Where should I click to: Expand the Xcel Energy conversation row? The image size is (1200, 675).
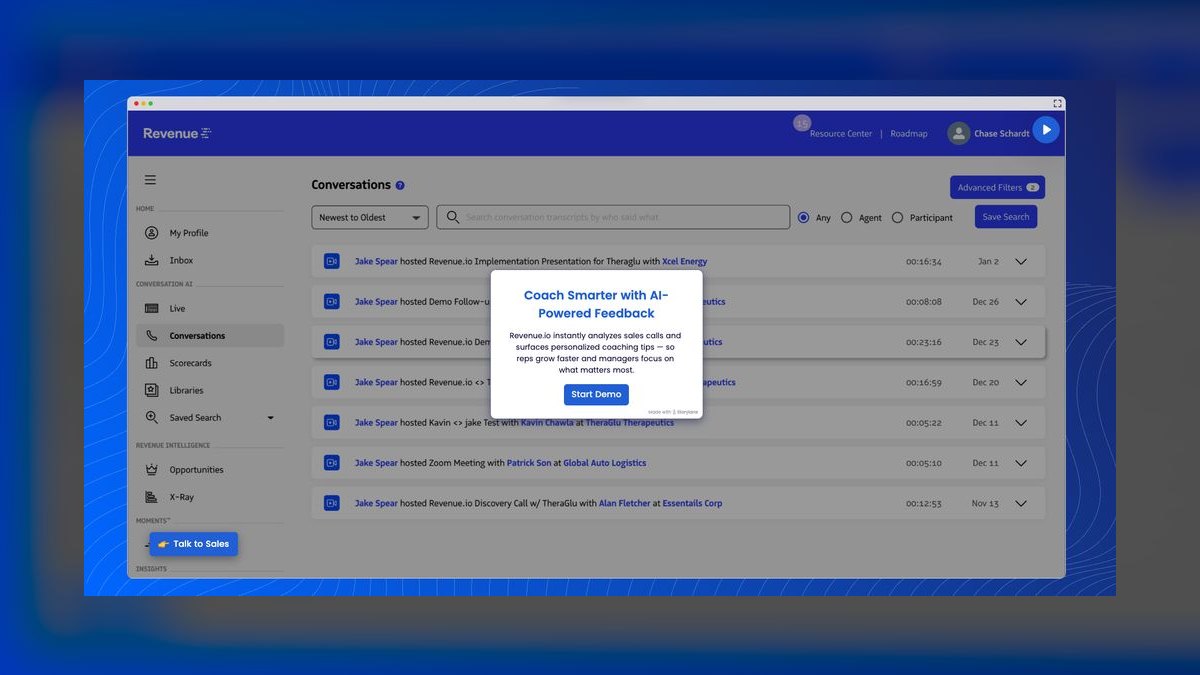[x=1021, y=261]
